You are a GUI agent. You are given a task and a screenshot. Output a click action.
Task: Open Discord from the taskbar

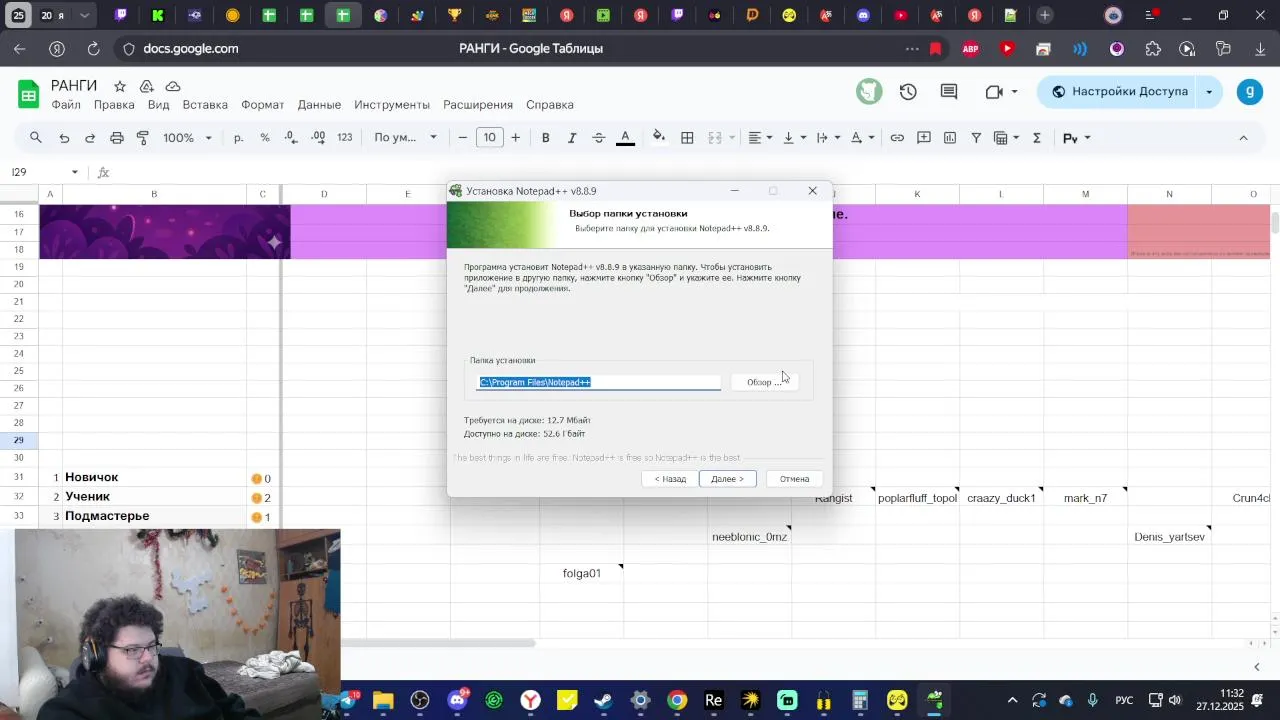click(457, 701)
